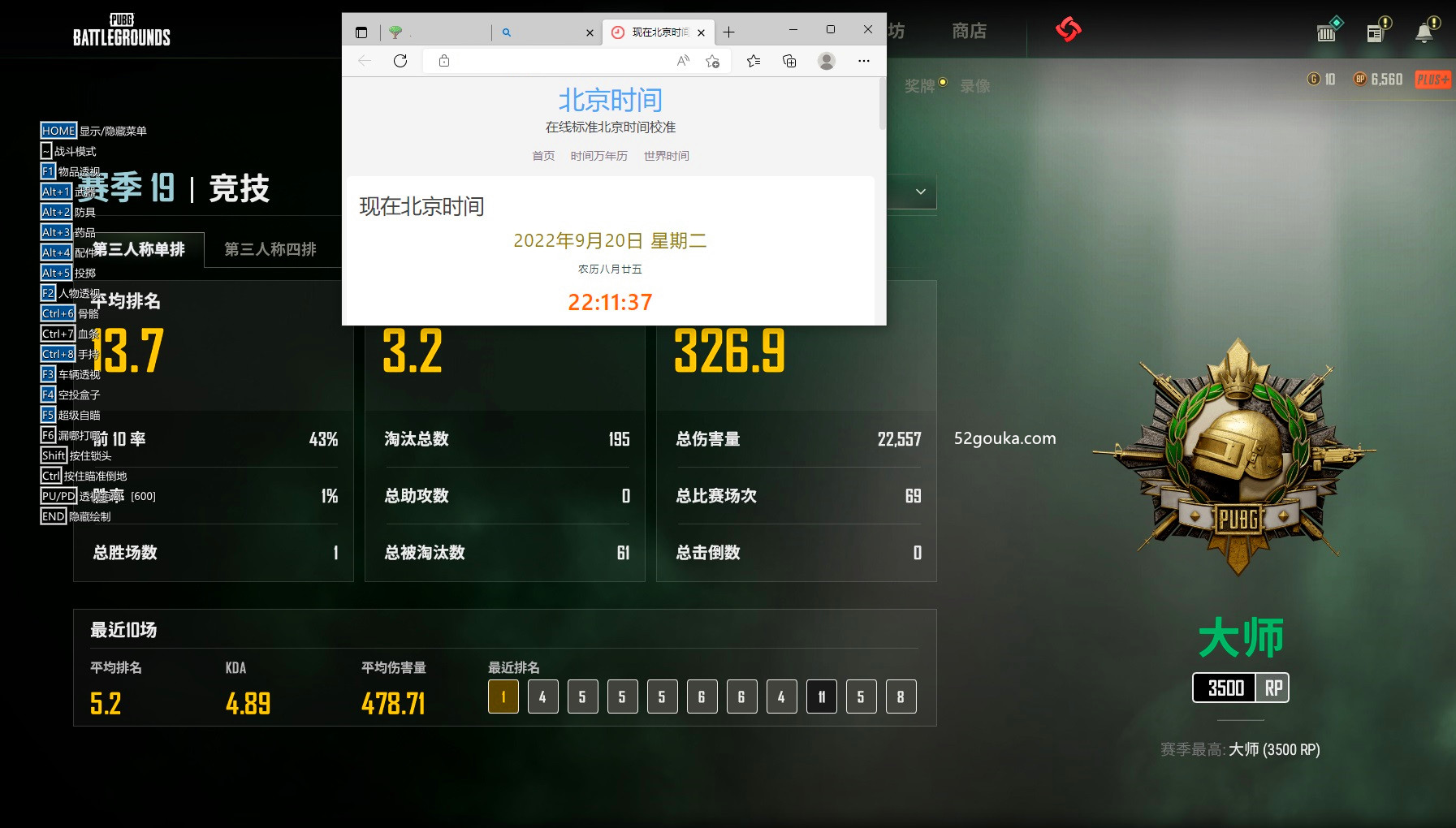
Task: Activate the Read Aloud icon
Action: (683, 60)
